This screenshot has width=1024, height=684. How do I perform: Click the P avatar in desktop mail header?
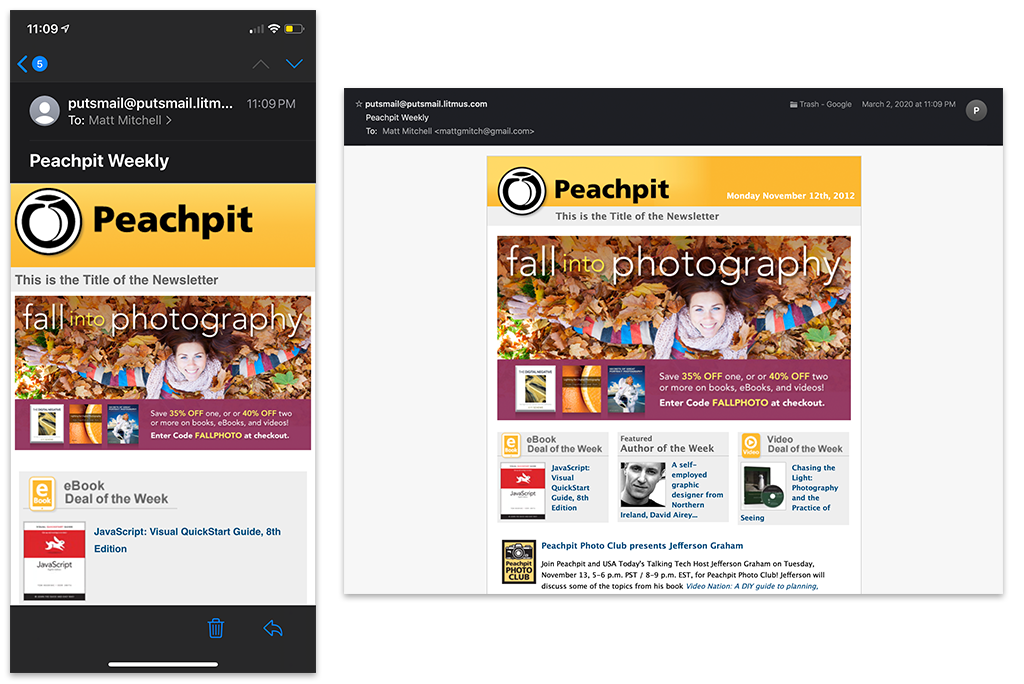976,110
